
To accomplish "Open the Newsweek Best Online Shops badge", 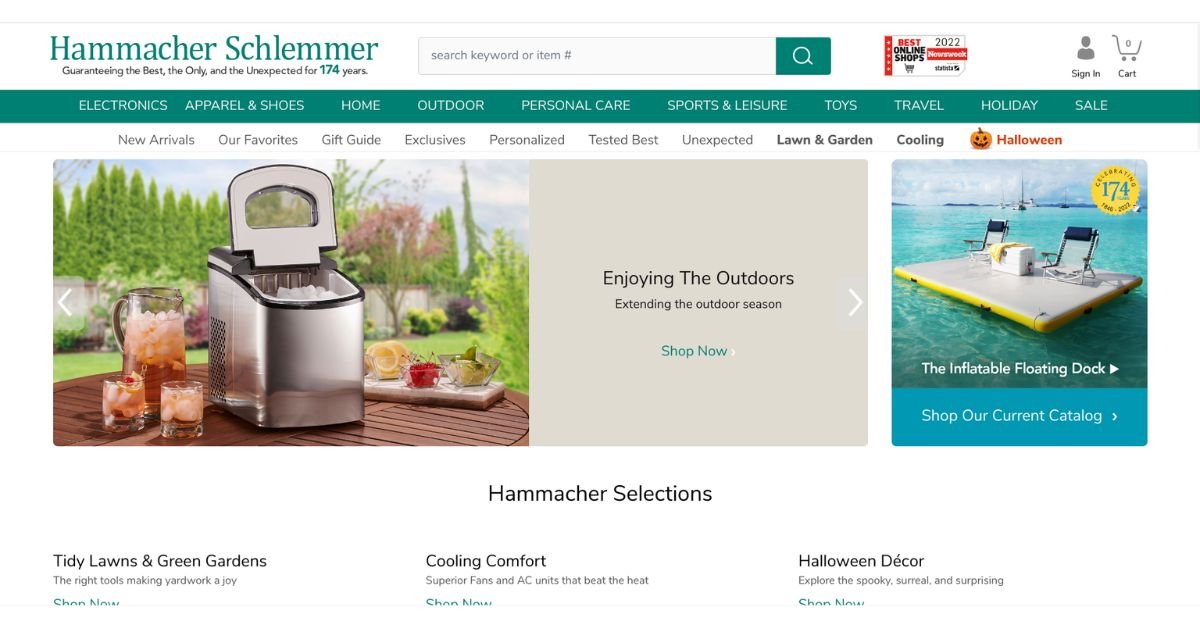I will pyautogui.click(x=925, y=56).
